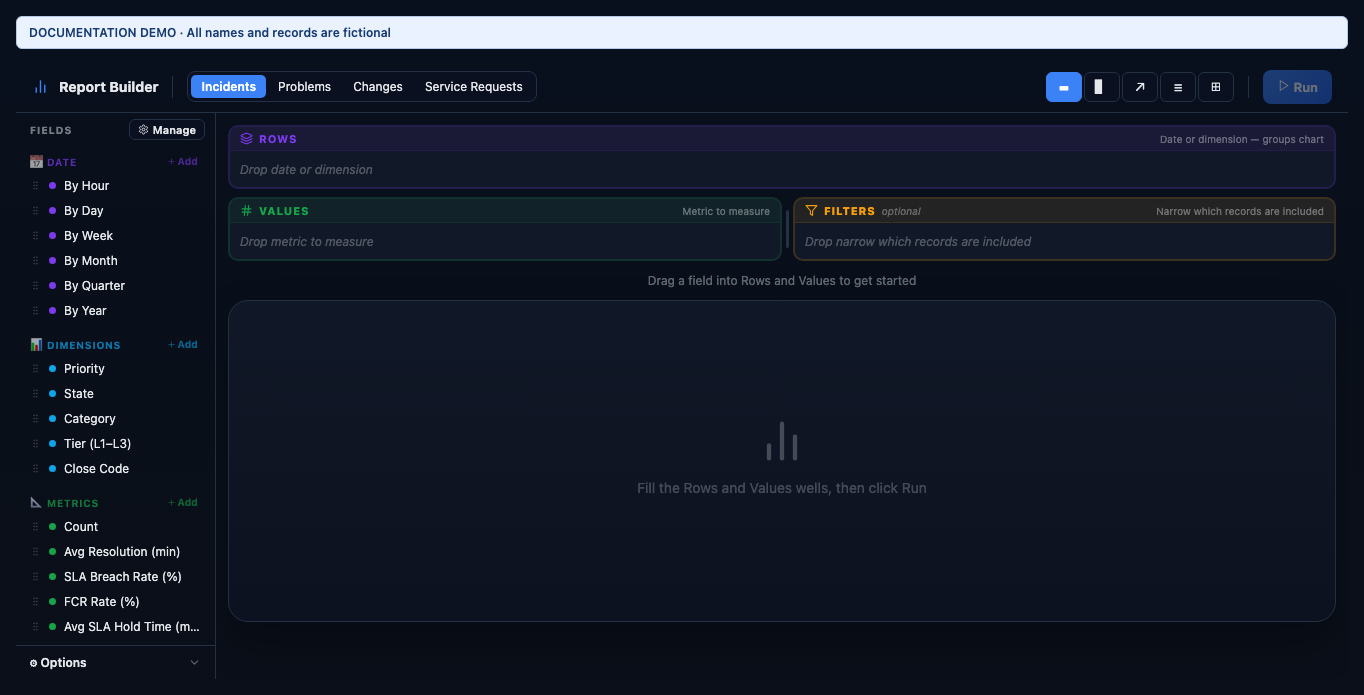
Task: Click the Filters funnel icon
Action: click(812, 211)
